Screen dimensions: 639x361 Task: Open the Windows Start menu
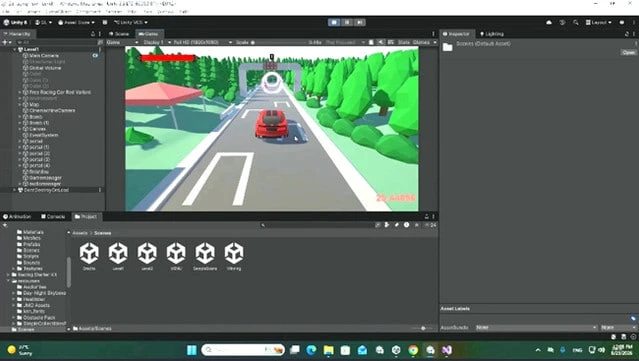pos(192,350)
